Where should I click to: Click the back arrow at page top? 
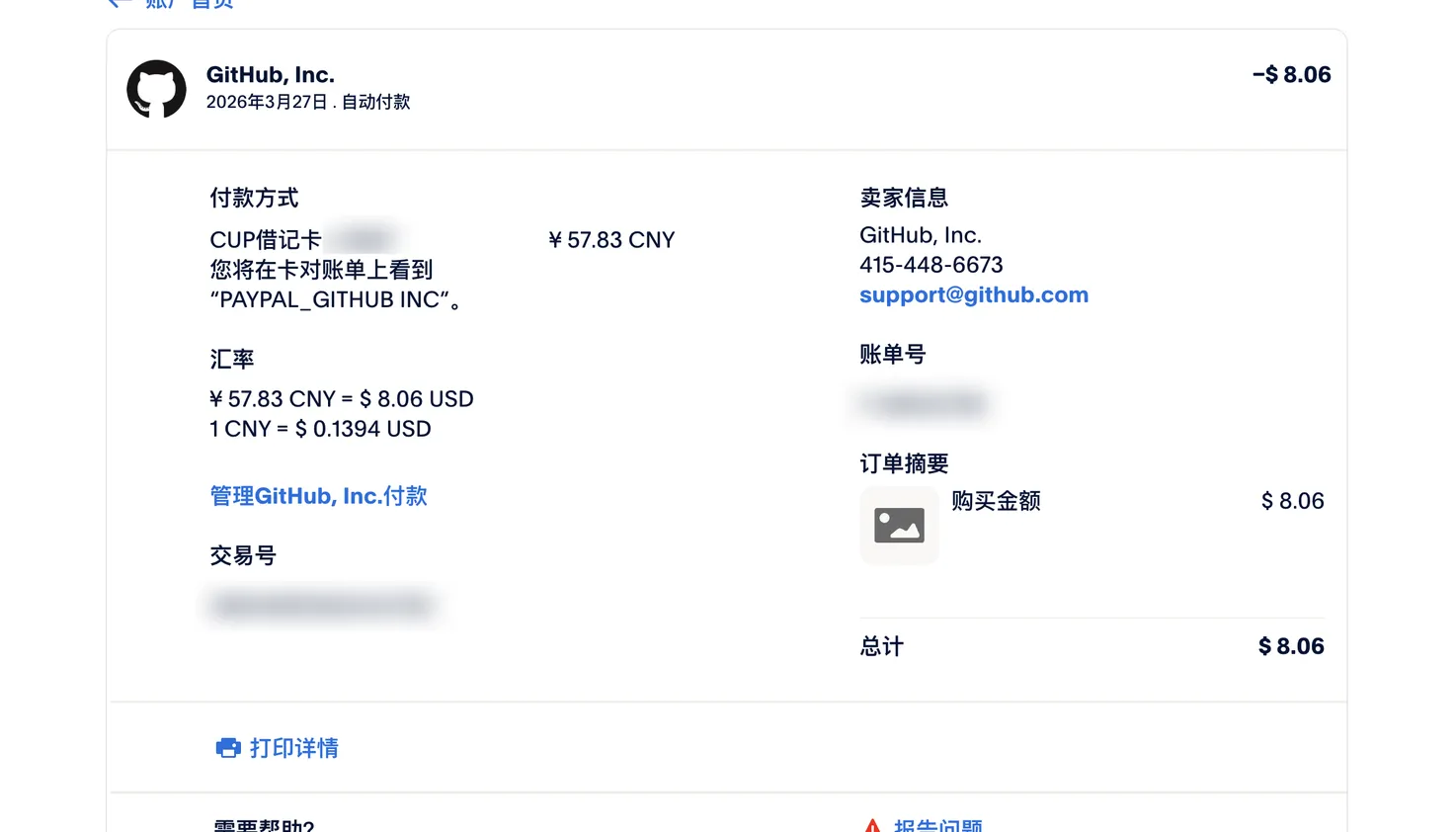pyautogui.click(x=119, y=4)
